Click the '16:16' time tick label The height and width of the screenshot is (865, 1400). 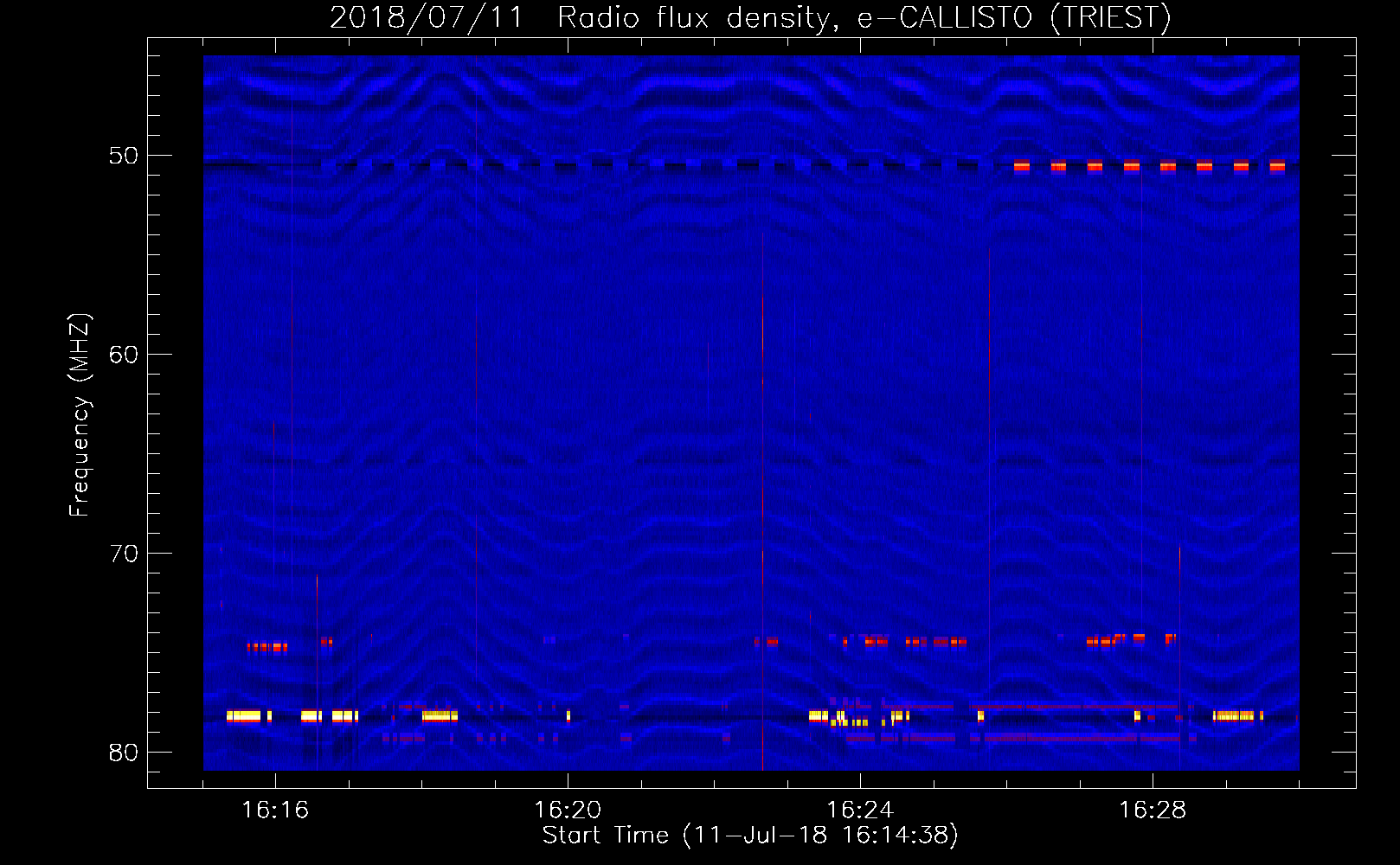click(275, 811)
